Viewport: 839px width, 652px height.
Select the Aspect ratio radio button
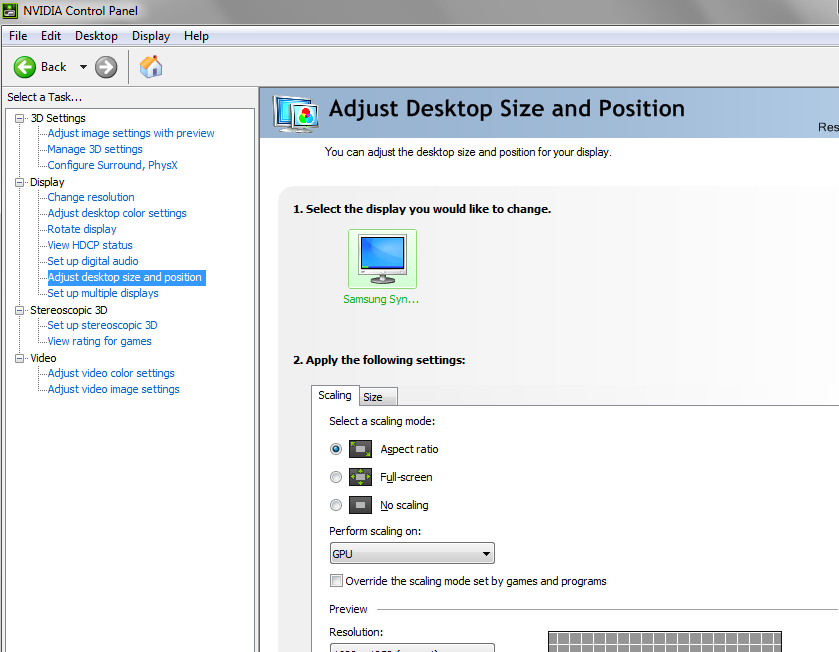coord(336,449)
